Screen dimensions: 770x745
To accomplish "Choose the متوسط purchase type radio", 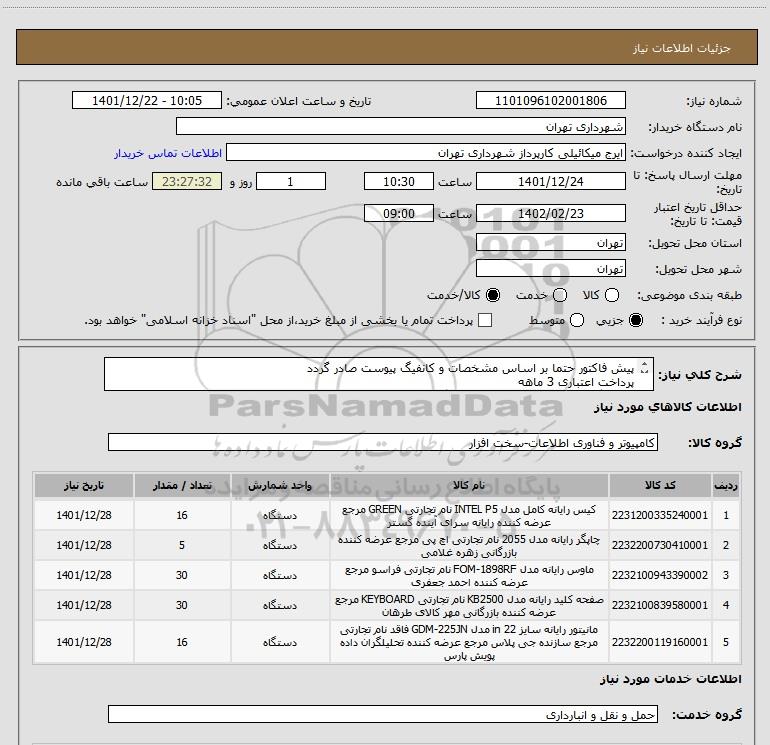I will pos(577,320).
